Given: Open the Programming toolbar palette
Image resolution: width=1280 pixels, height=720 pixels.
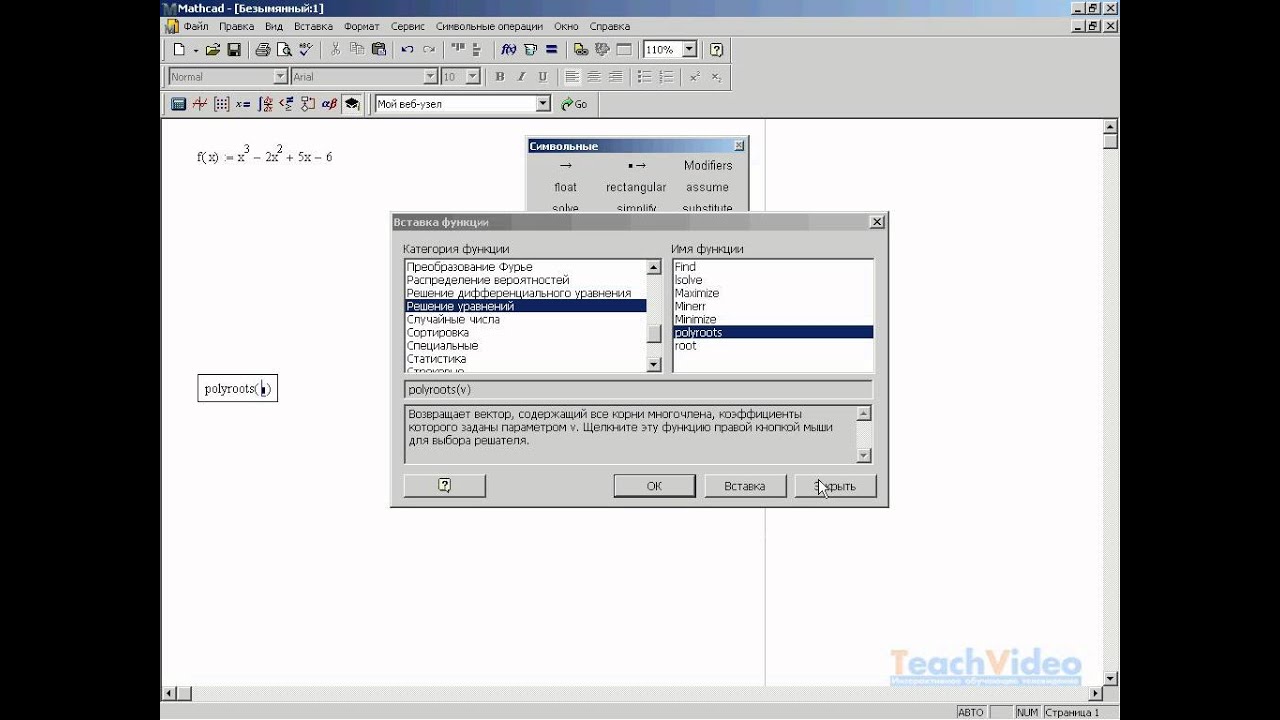Looking at the screenshot, I should (308, 103).
